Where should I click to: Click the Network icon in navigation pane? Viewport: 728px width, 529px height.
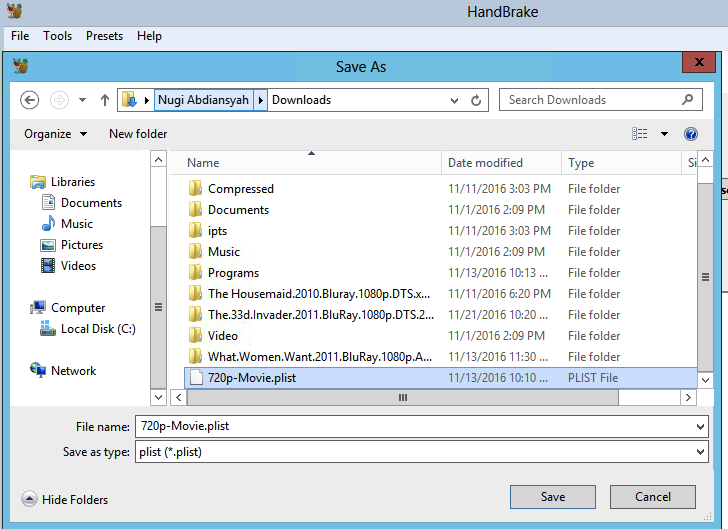coord(38,370)
